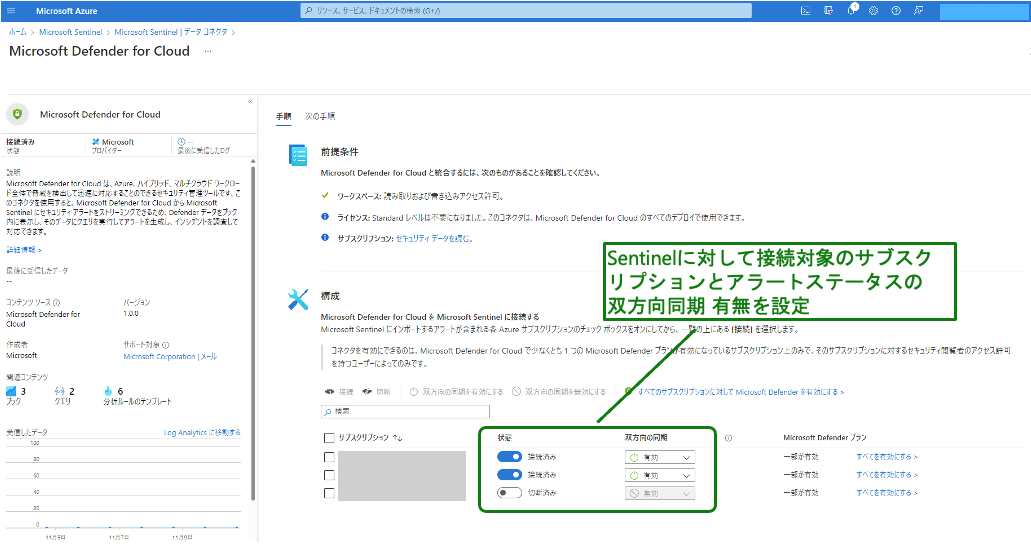Click the Microsoft Defender プラン column header
Image resolution: width=1031 pixels, height=544 pixels.
(825, 438)
